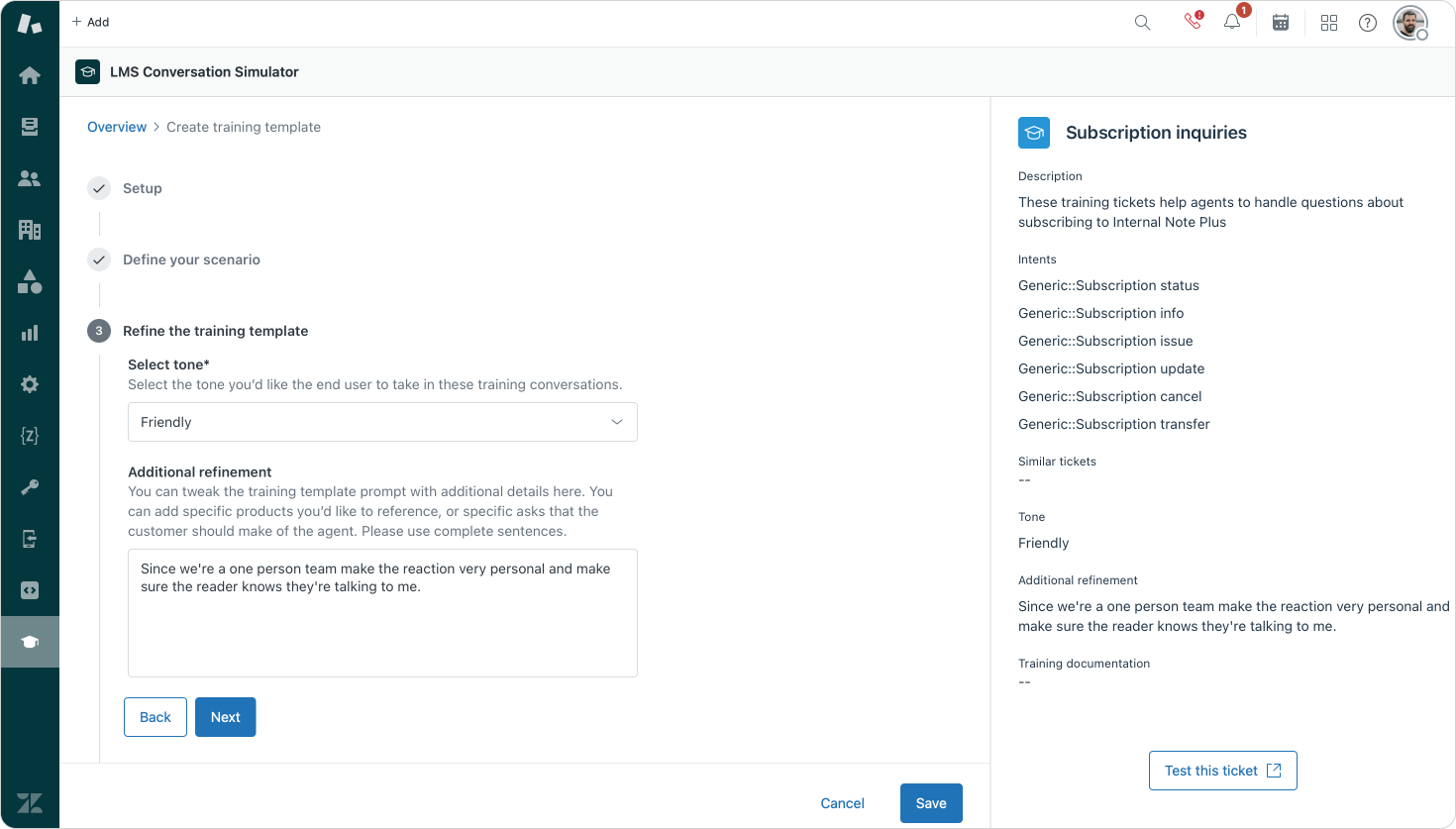Click the Test this ticket button
The image size is (1456, 829).
1223,771
